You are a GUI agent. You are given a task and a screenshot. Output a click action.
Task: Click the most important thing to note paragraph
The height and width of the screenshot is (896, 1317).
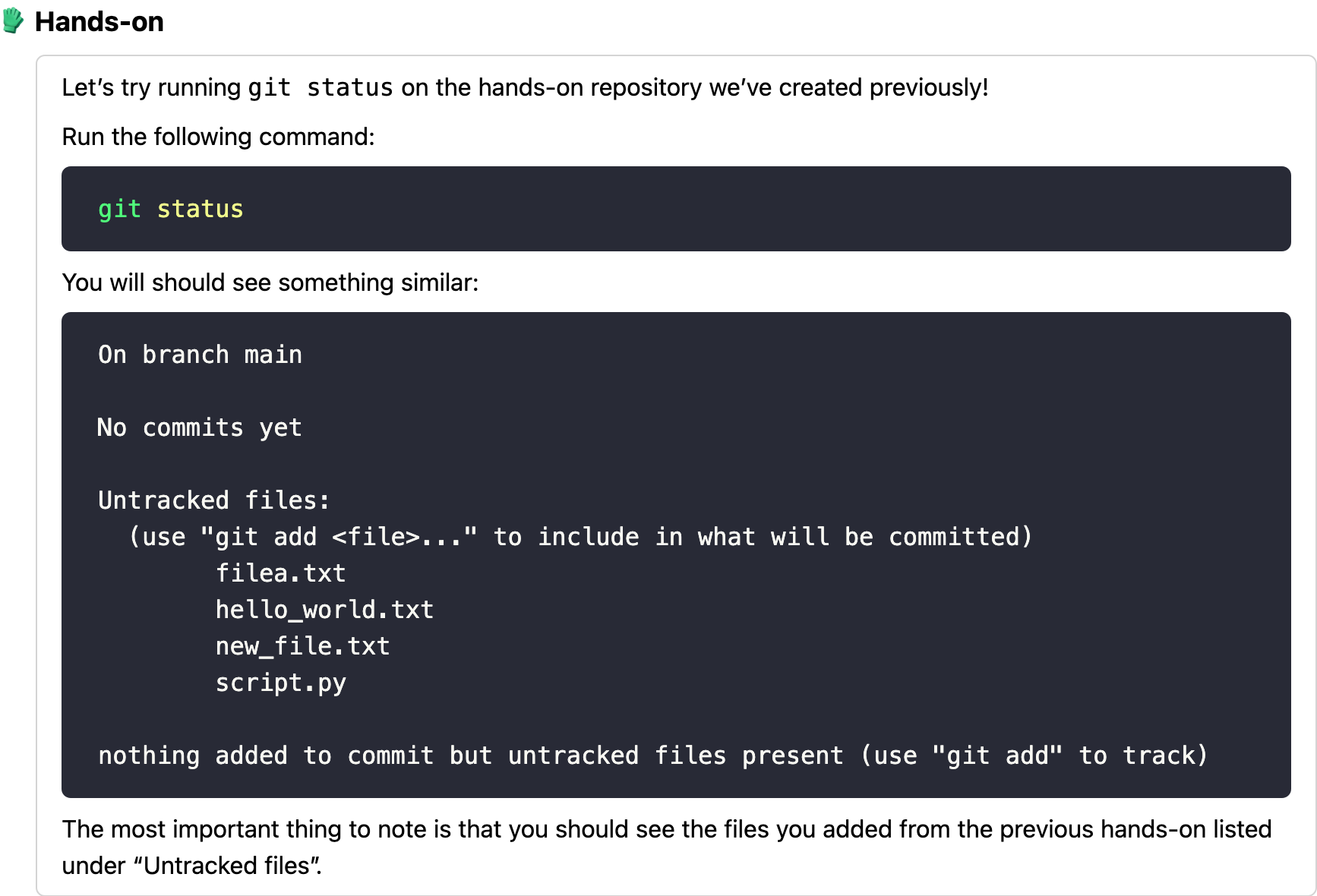tap(666, 829)
